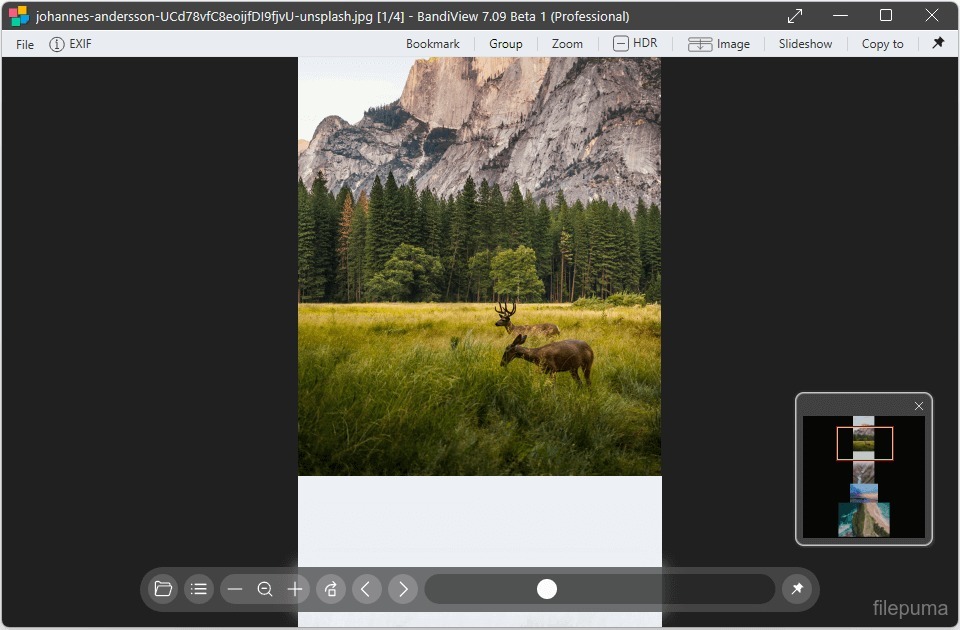
Task: Open the Group dropdown menu
Action: coord(505,44)
